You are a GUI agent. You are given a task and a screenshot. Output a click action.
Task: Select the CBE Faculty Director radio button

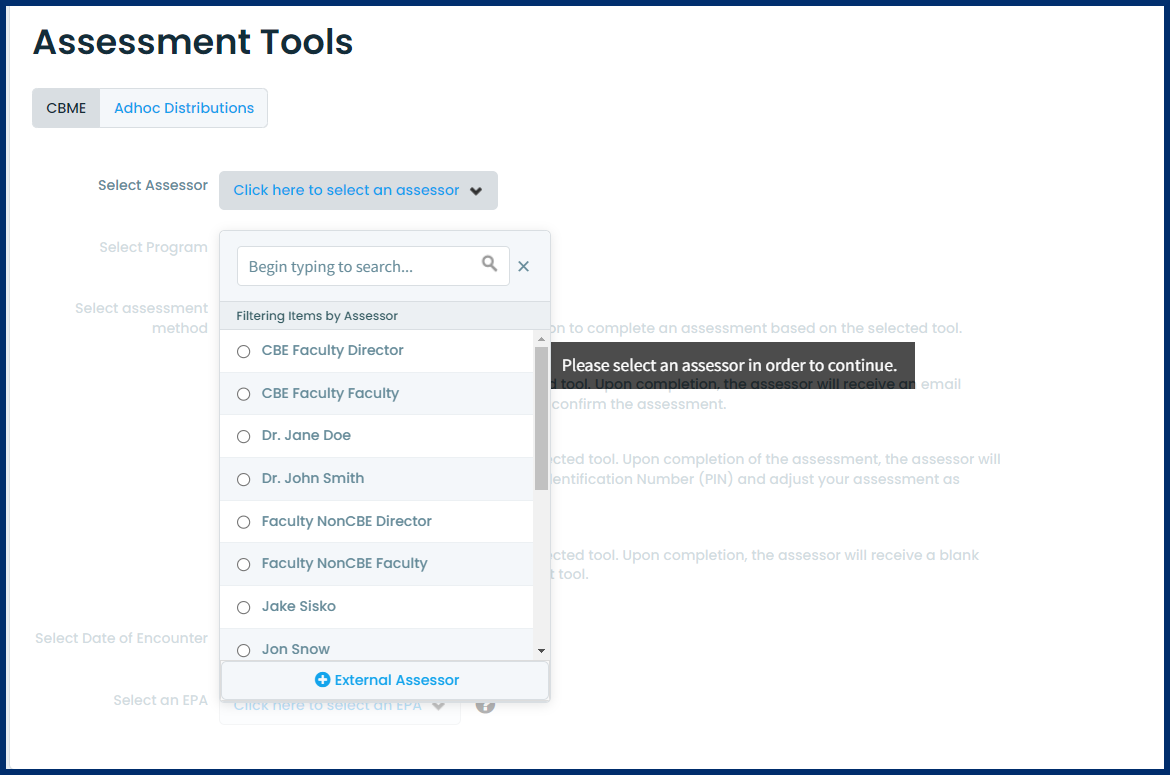[243, 351]
